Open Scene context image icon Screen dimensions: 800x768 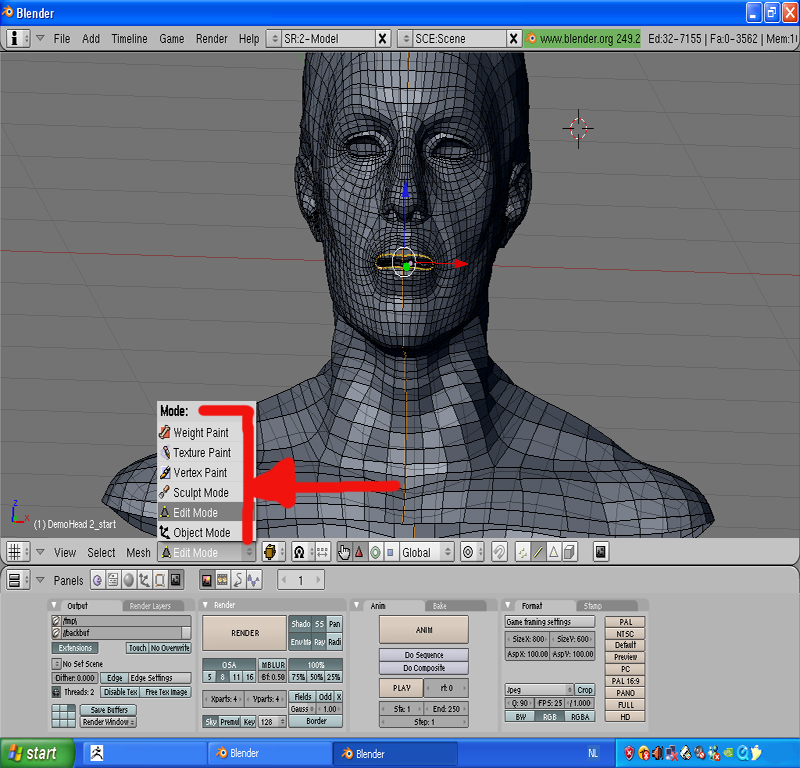point(176,580)
